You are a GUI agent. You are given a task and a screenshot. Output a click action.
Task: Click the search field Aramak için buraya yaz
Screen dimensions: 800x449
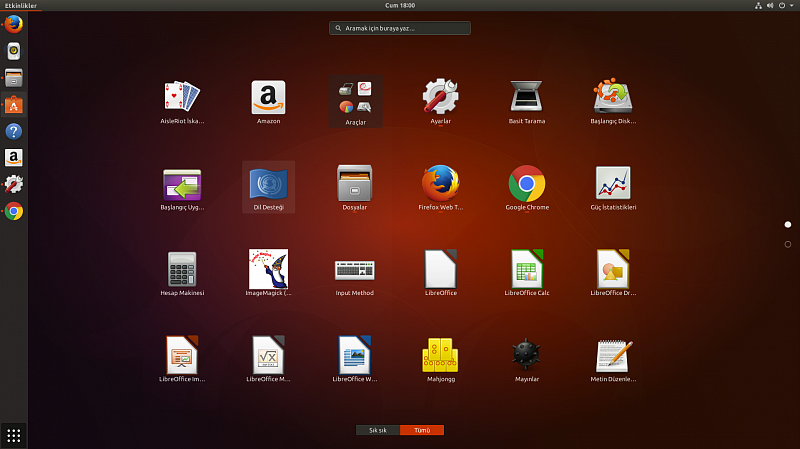(x=400, y=28)
